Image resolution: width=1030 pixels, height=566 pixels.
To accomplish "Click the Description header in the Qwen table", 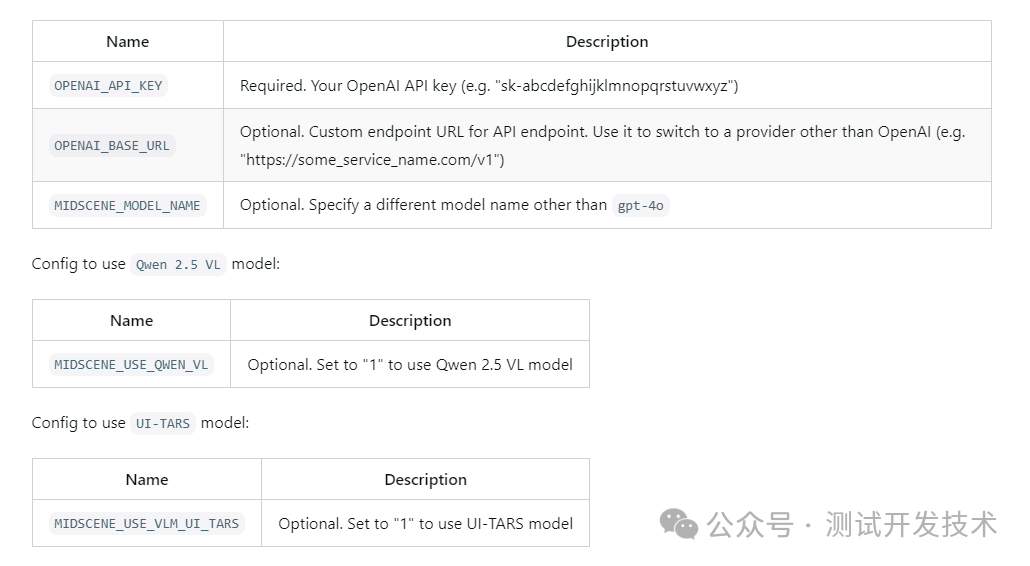I will pyautogui.click(x=410, y=321).
